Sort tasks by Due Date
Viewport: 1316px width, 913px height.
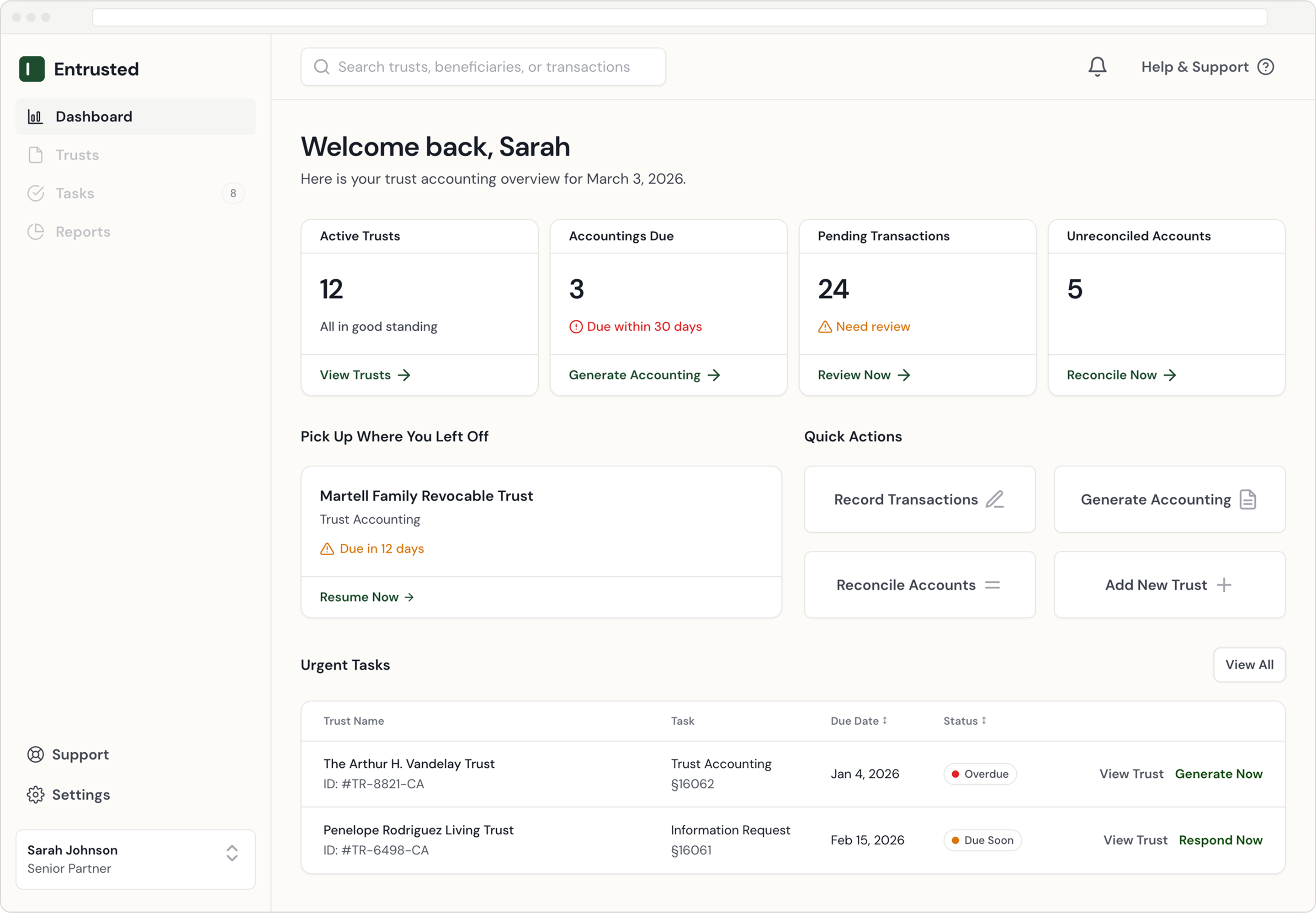pos(859,721)
